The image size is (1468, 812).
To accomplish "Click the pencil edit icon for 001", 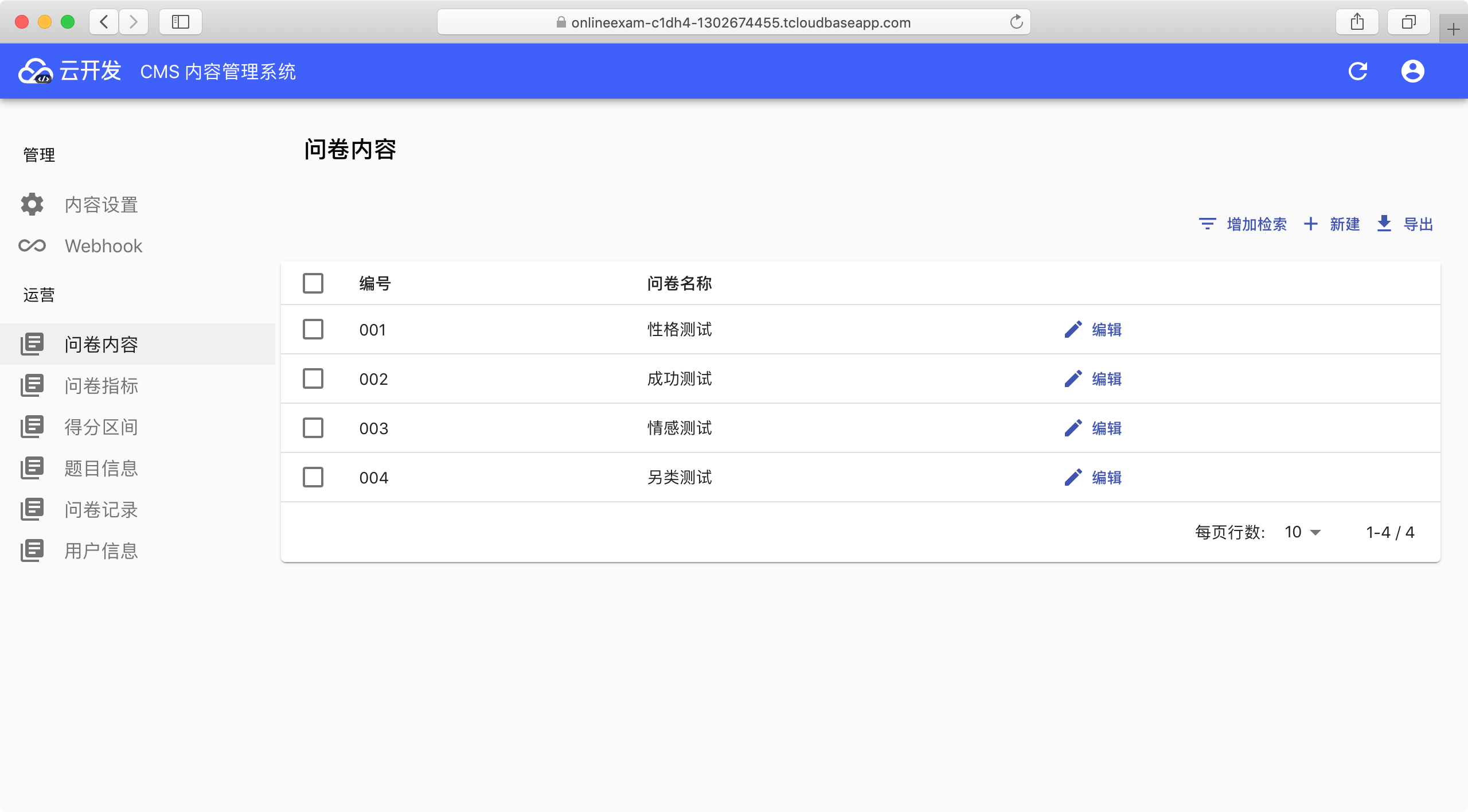I will 1073,330.
